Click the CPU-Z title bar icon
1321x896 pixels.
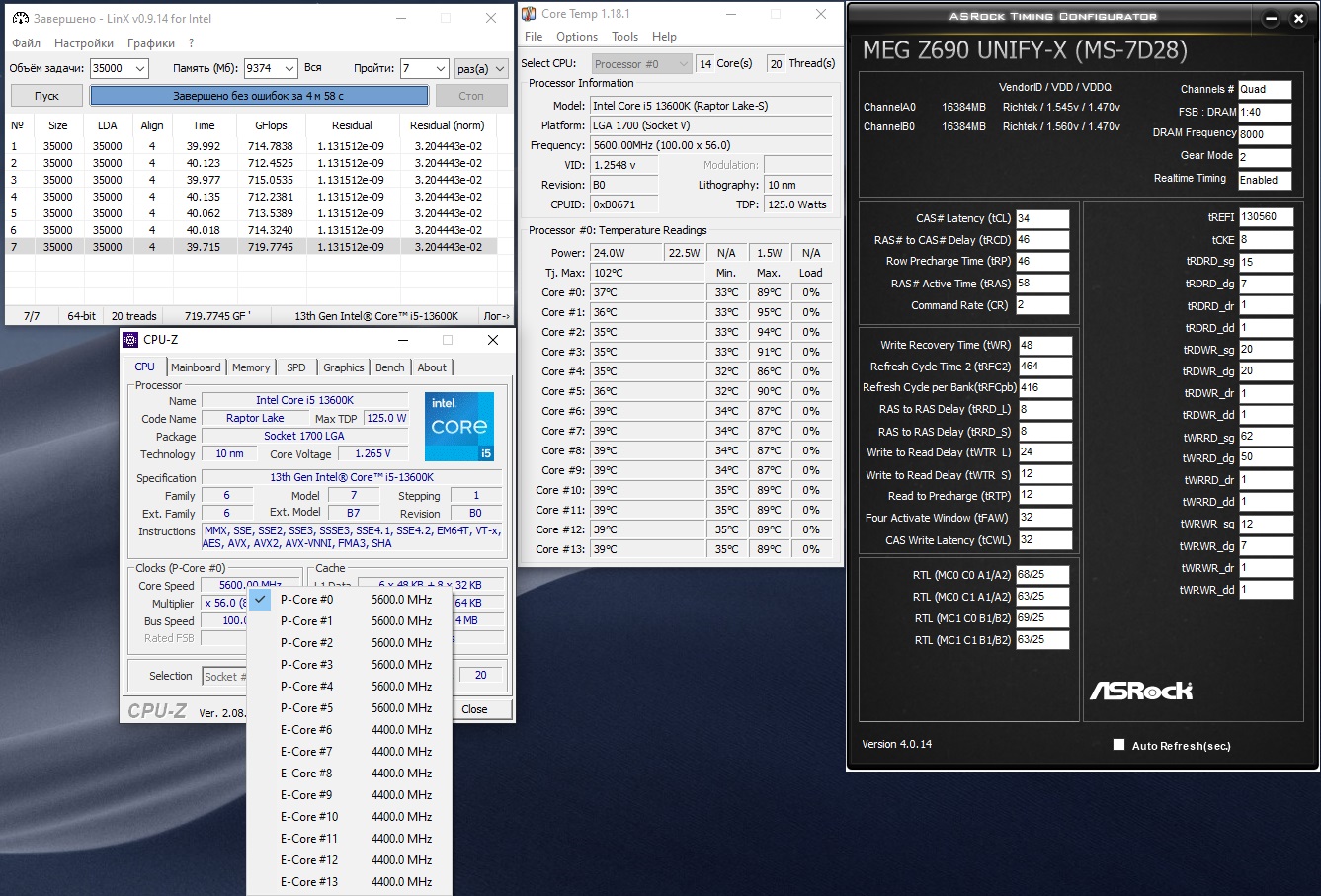pos(131,340)
